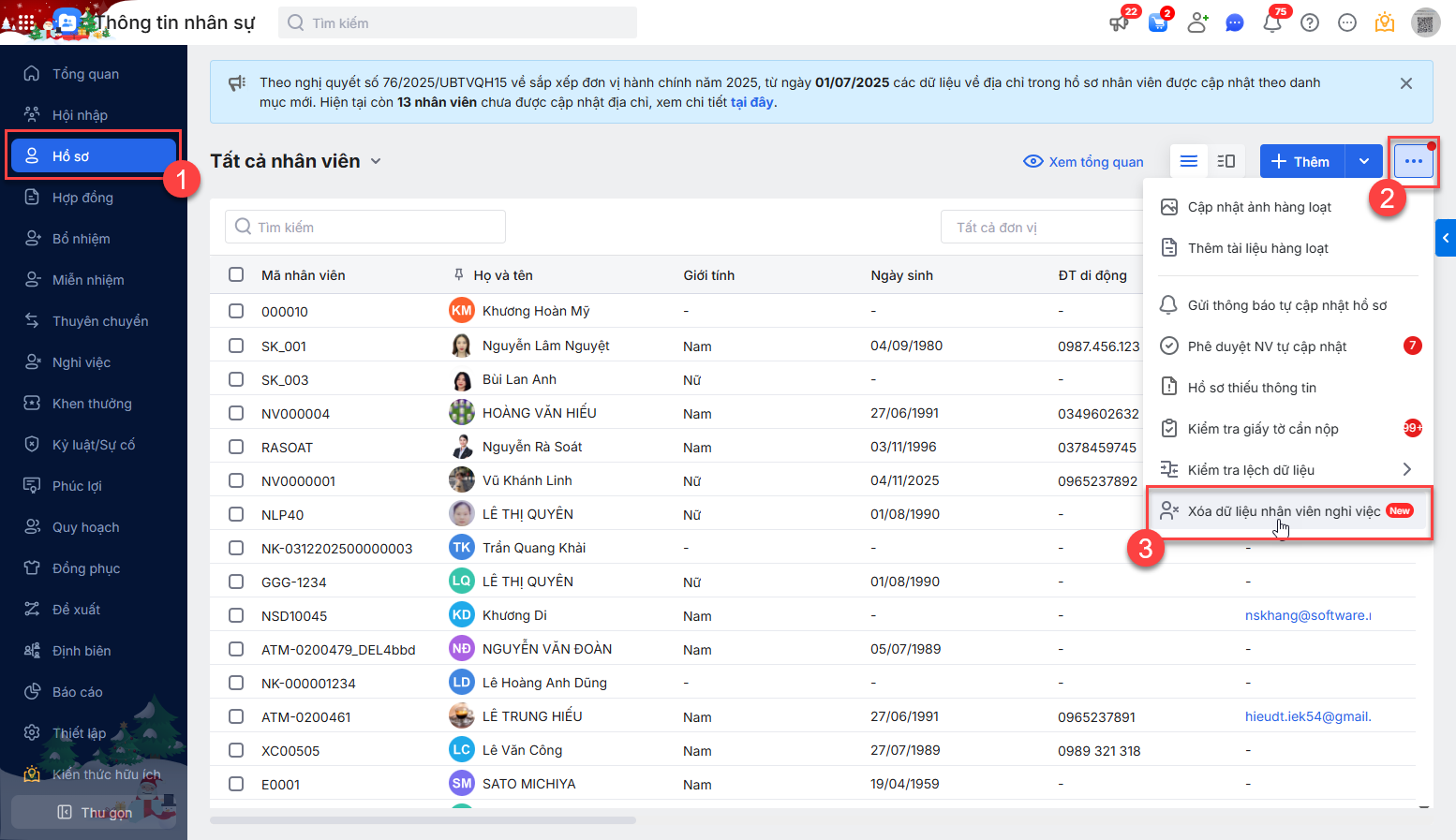Image resolution: width=1456 pixels, height=840 pixels.
Task: Open Hợp đồng in the sidebar
Action: pos(82,198)
